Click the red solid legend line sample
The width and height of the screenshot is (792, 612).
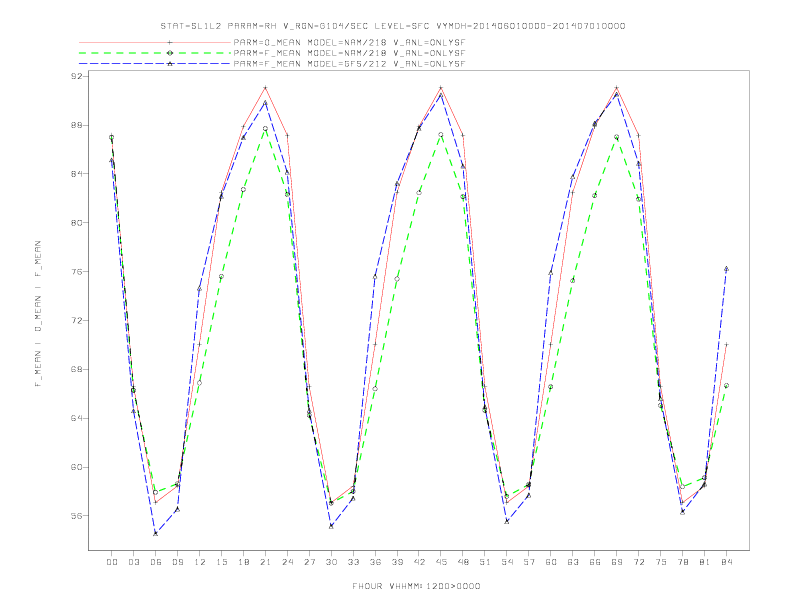pyautogui.click(x=155, y=42)
